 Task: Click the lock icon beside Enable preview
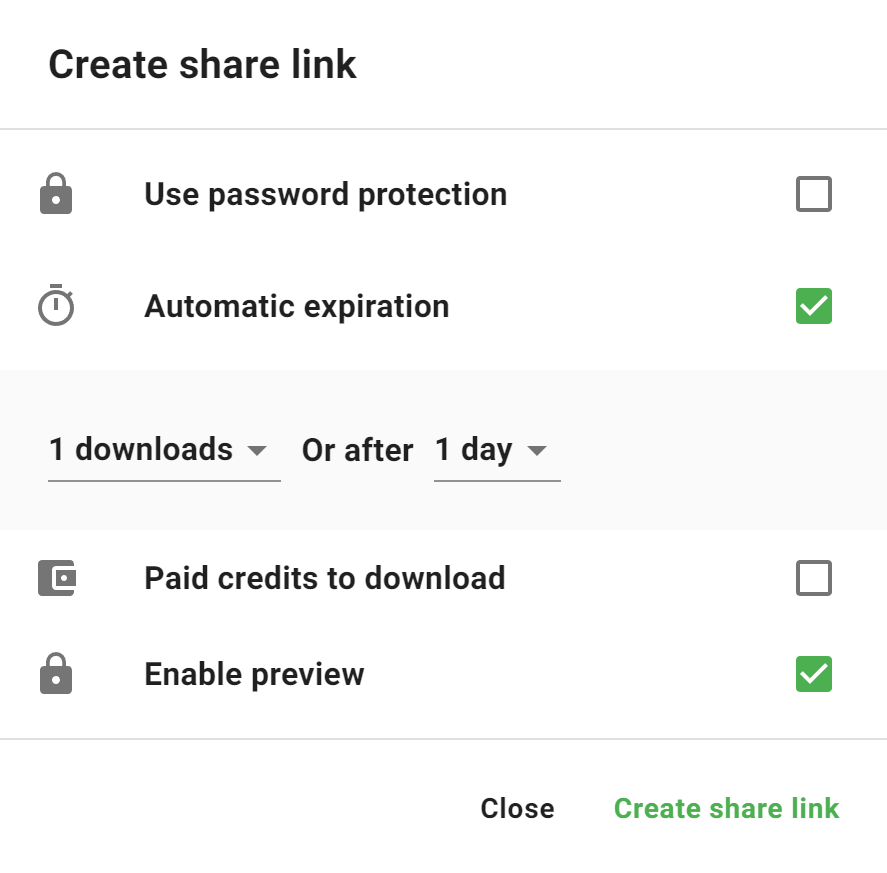(56, 674)
